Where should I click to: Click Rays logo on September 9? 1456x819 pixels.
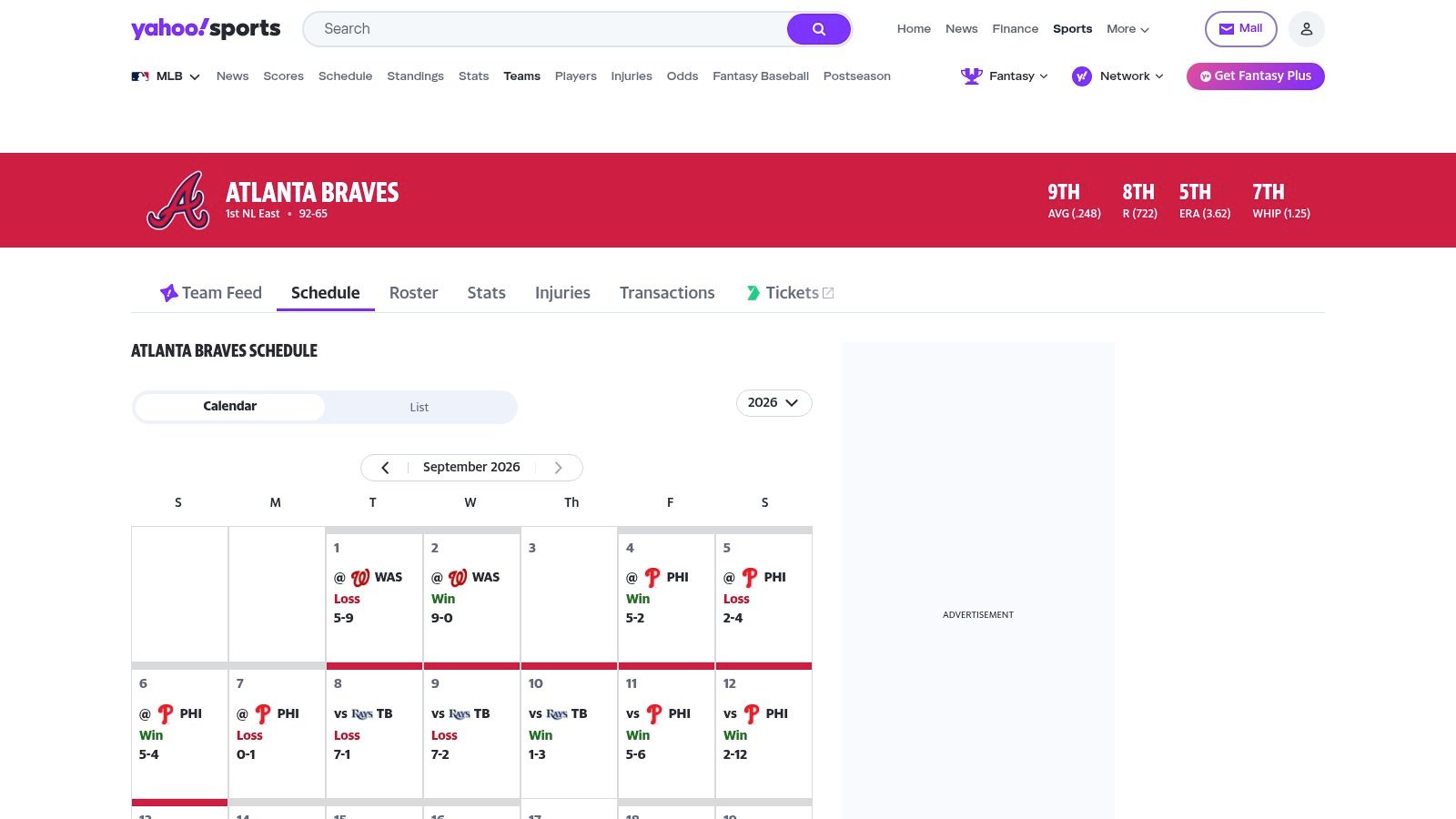pyautogui.click(x=460, y=714)
